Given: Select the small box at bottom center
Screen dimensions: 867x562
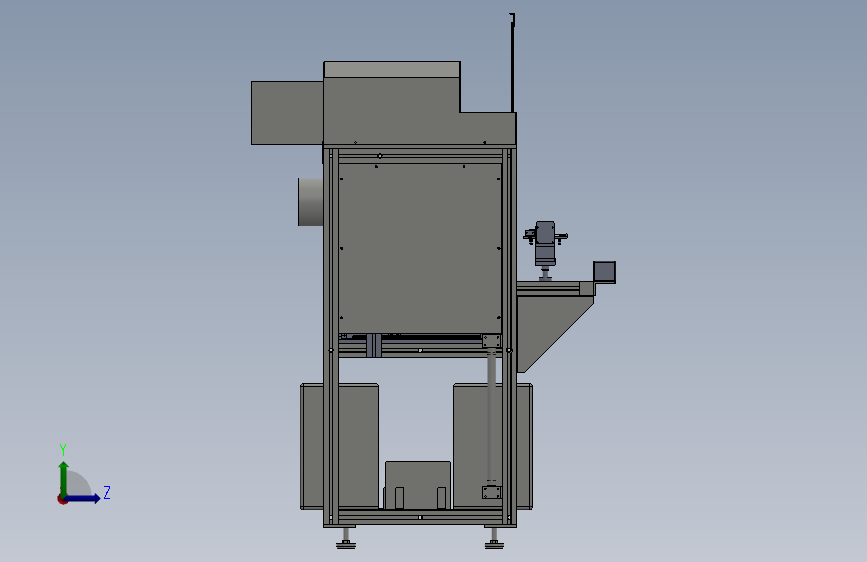Looking at the screenshot, I should [417, 485].
